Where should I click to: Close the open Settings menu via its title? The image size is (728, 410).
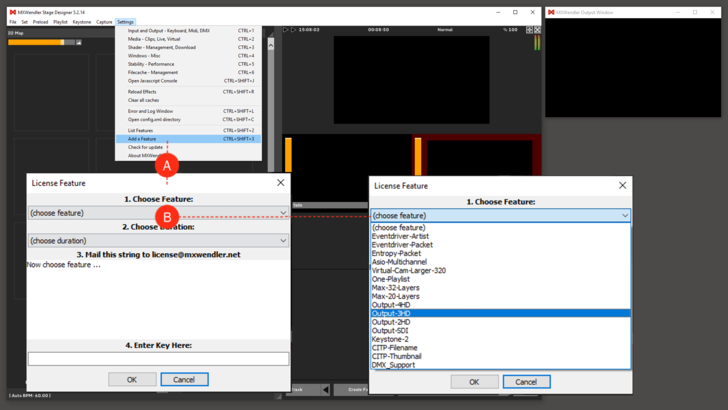point(125,22)
